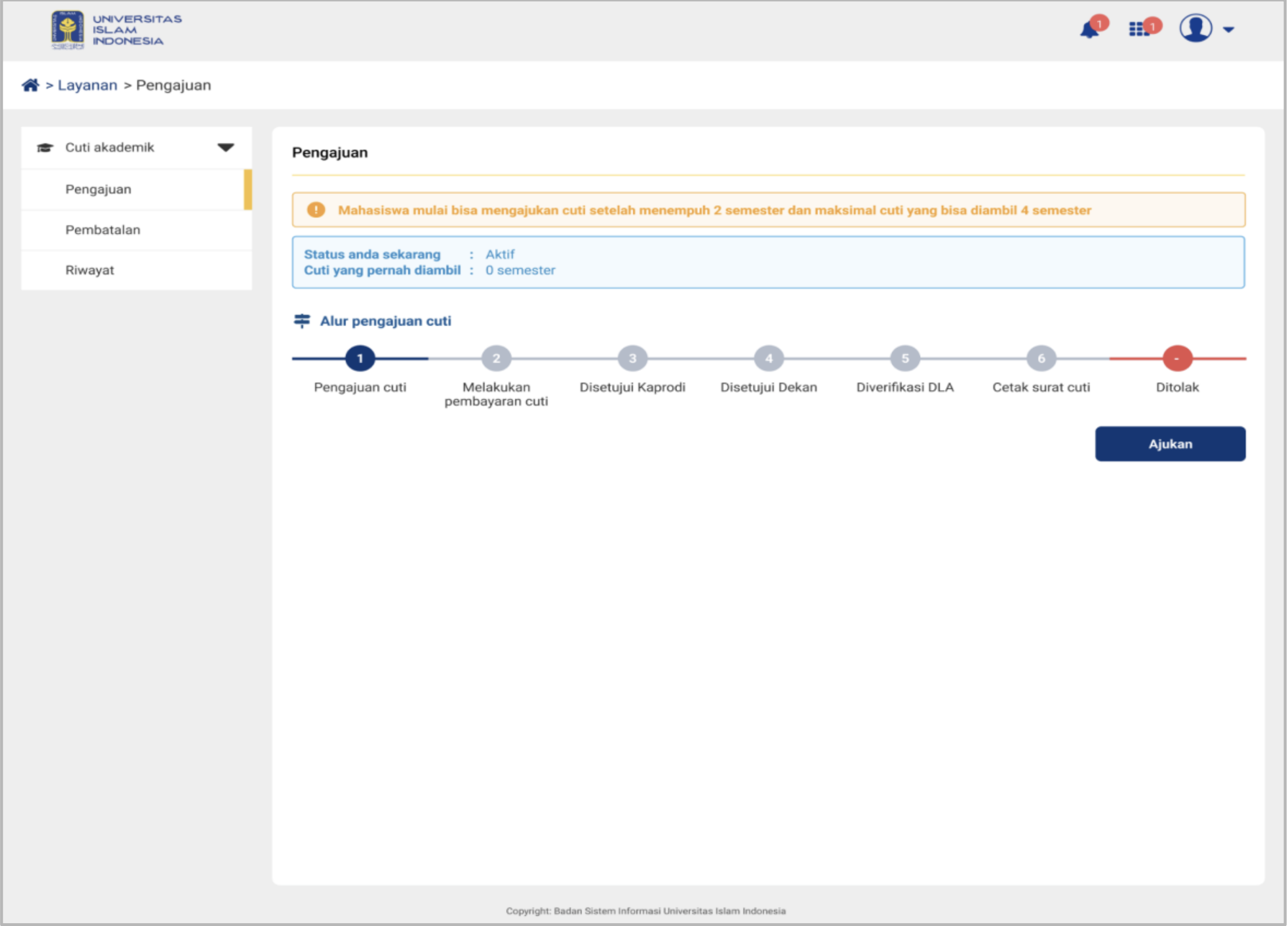
Task: Follow the Layanan breadcrumb link
Action: click(87, 86)
